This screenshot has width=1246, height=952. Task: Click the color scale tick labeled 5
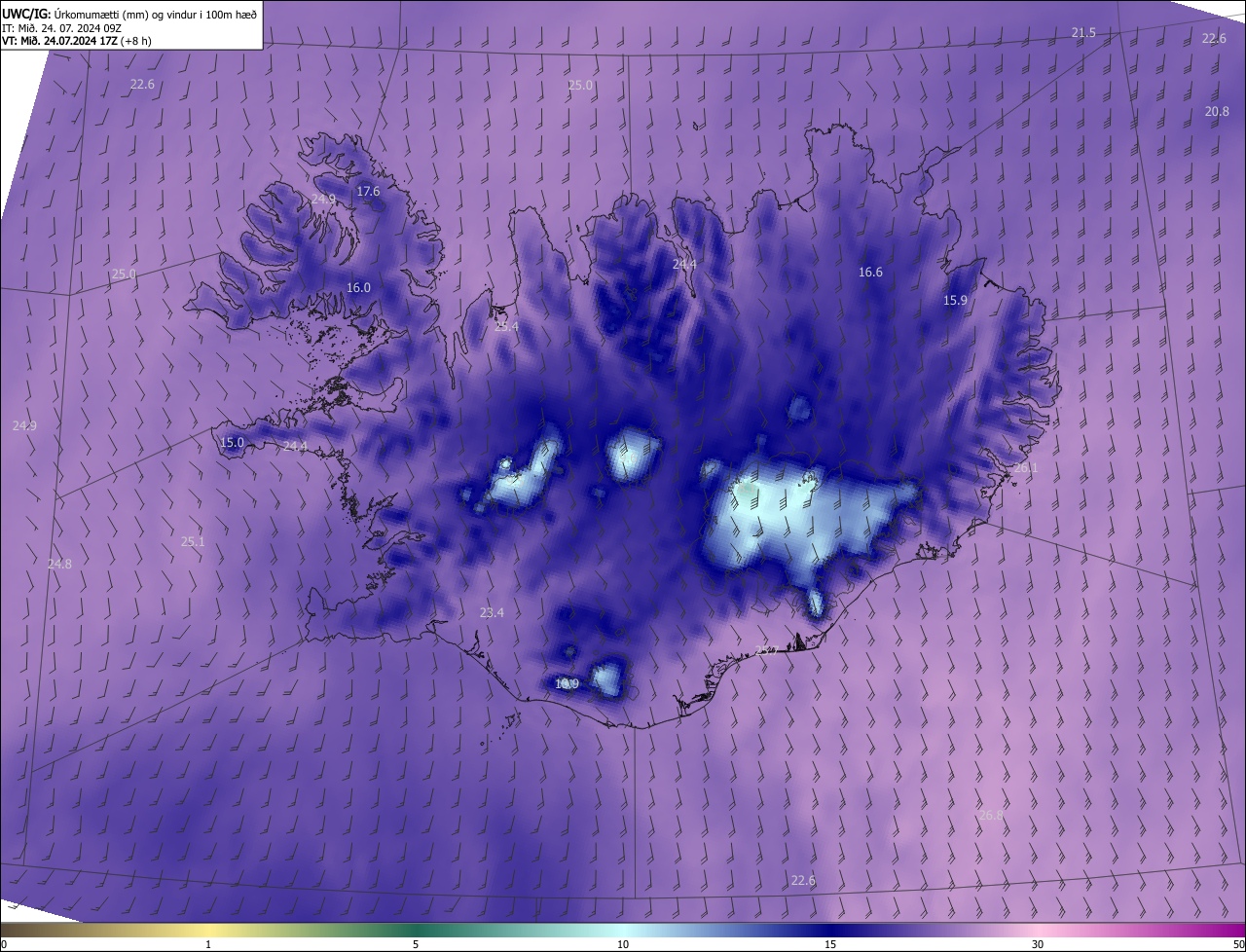(x=416, y=944)
